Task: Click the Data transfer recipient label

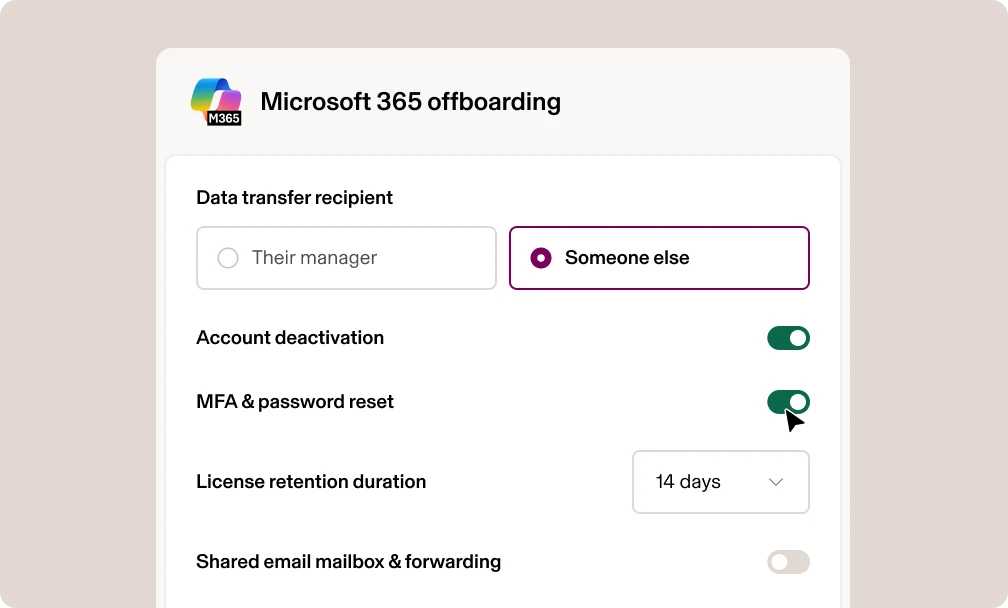Action: (294, 197)
